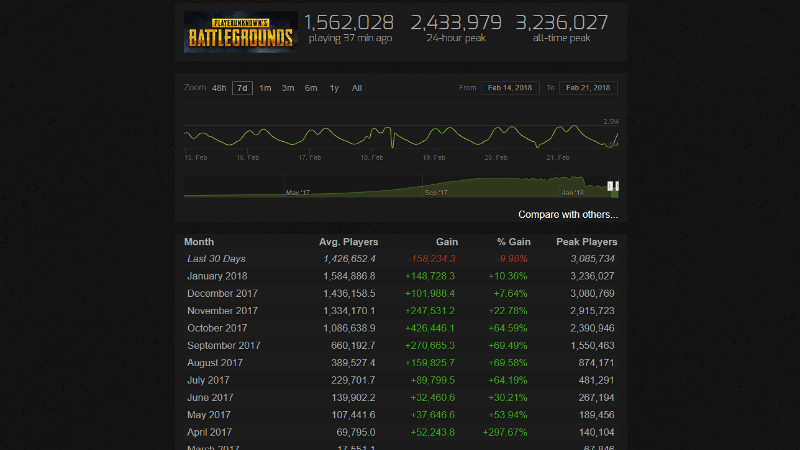The width and height of the screenshot is (800, 450).
Task: Show All time chart range
Action: (x=357, y=88)
